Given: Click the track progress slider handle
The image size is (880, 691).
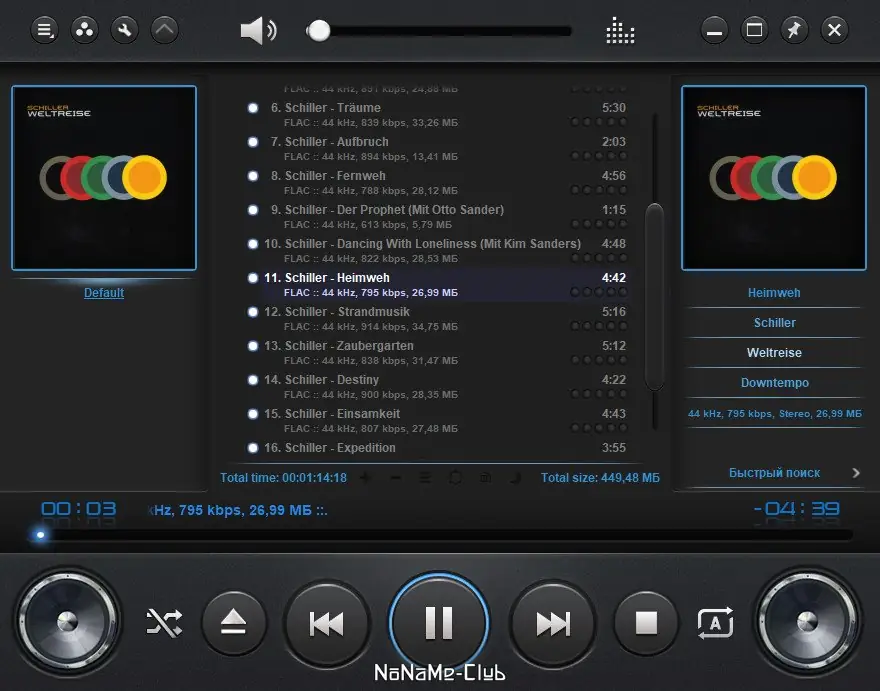Looking at the screenshot, I should (x=40, y=535).
